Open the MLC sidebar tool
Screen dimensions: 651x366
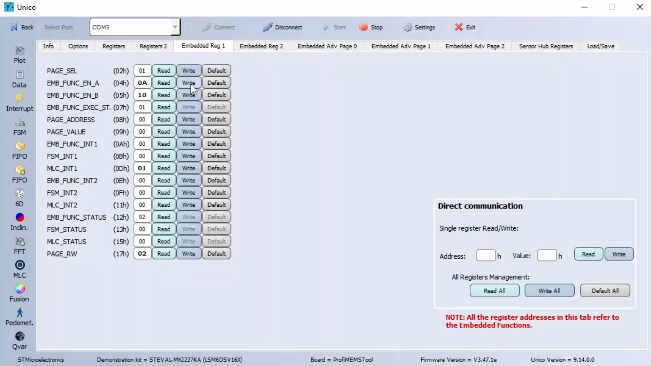pyautogui.click(x=20, y=269)
